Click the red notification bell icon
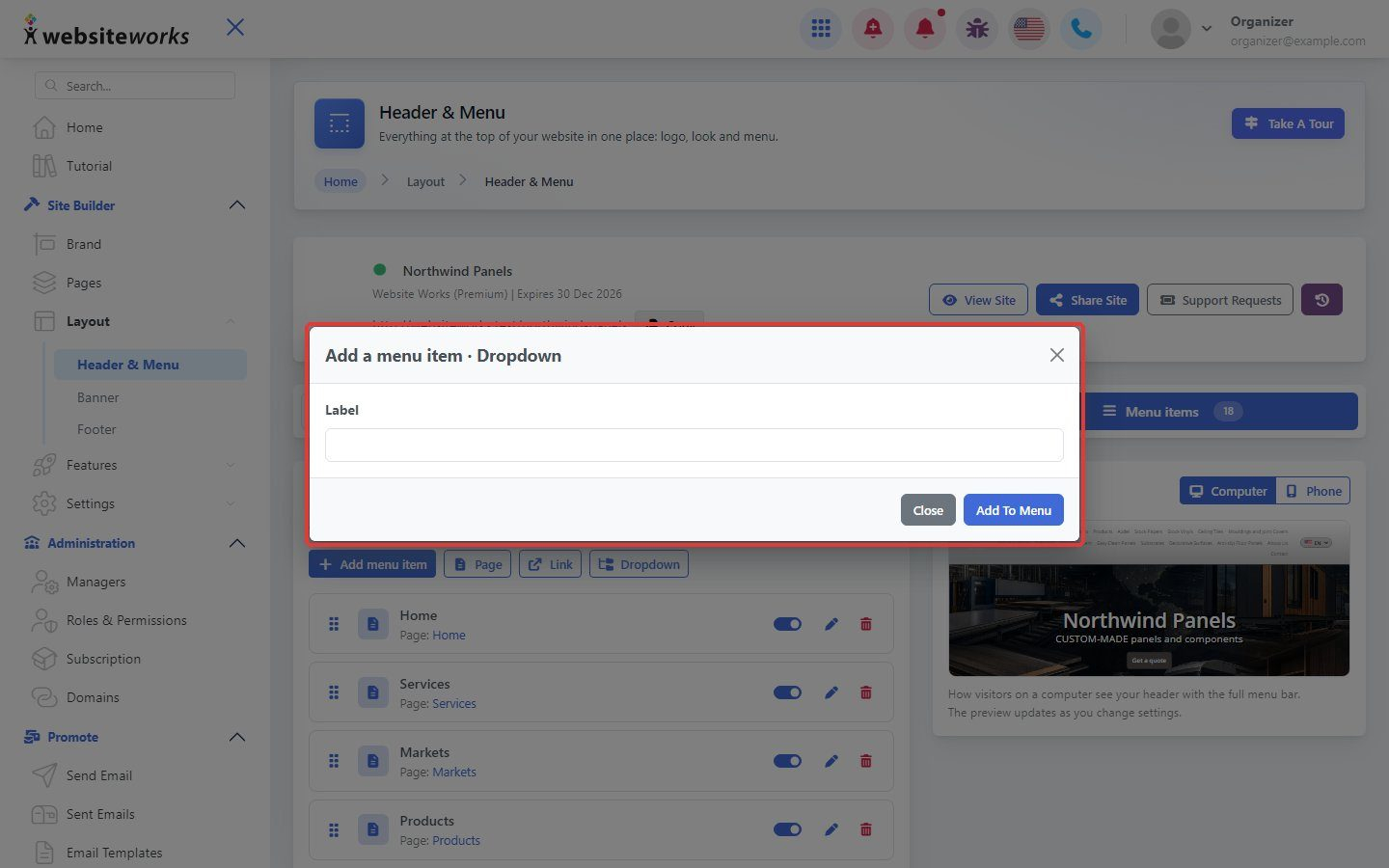Image resolution: width=1389 pixels, height=868 pixels. tap(925, 29)
